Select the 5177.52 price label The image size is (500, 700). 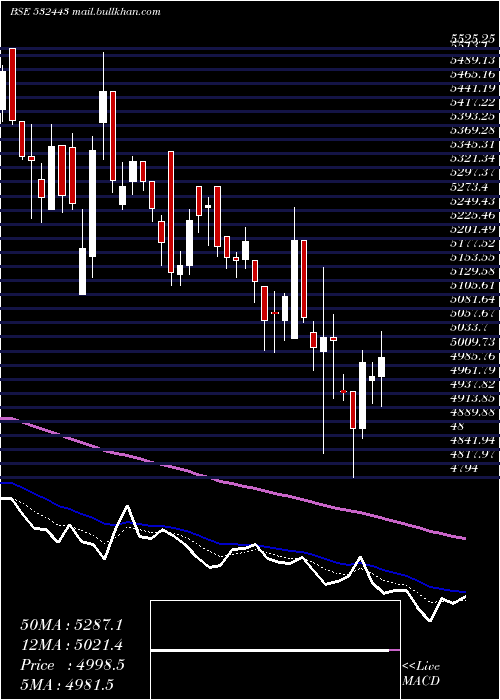click(x=472, y=243)
